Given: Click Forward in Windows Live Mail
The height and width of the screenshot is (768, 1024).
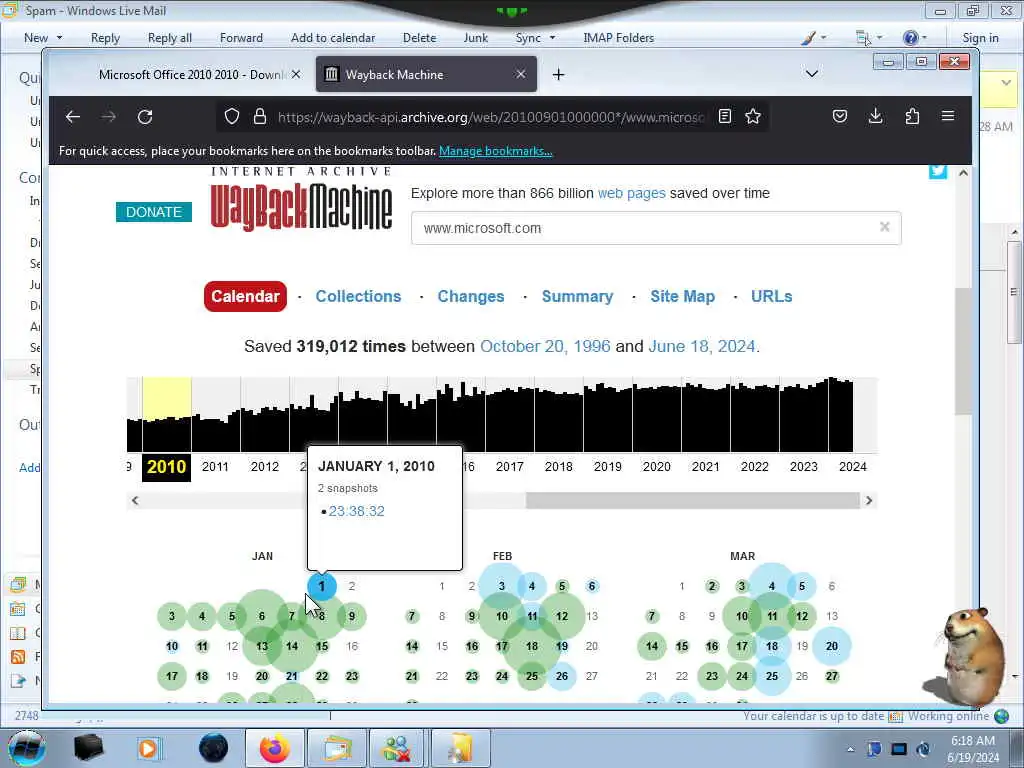Looking at the screenshot, I should pos(241,38).
